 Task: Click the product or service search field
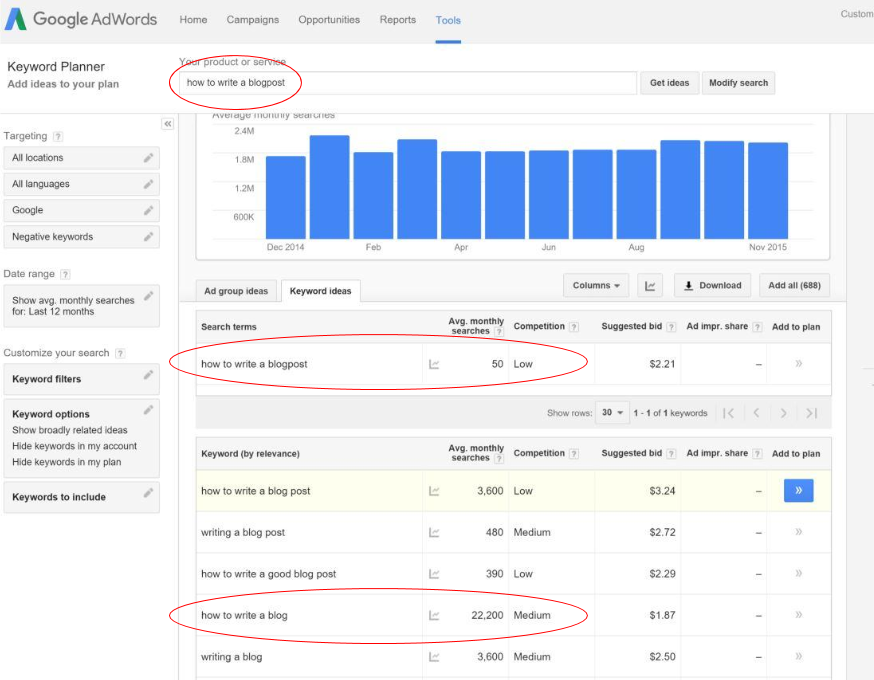pos(408,83)
